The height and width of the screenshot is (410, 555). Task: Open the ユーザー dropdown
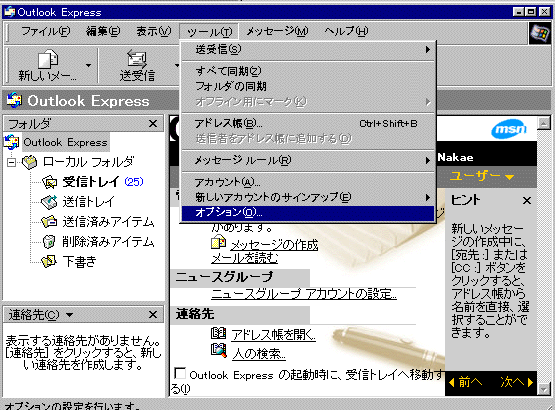click(482, 176)
